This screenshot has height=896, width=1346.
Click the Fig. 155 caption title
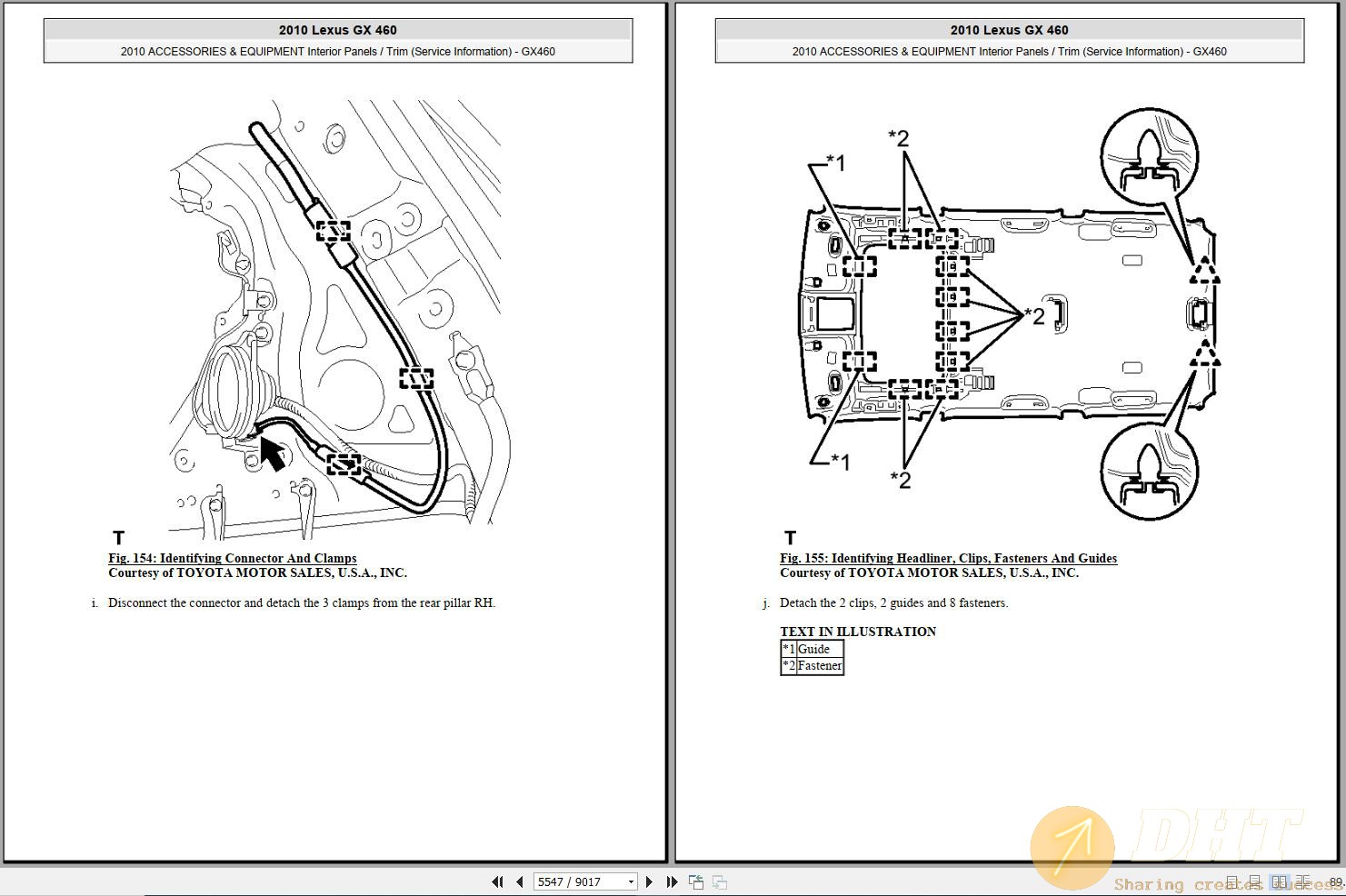(x=948, y=558)
